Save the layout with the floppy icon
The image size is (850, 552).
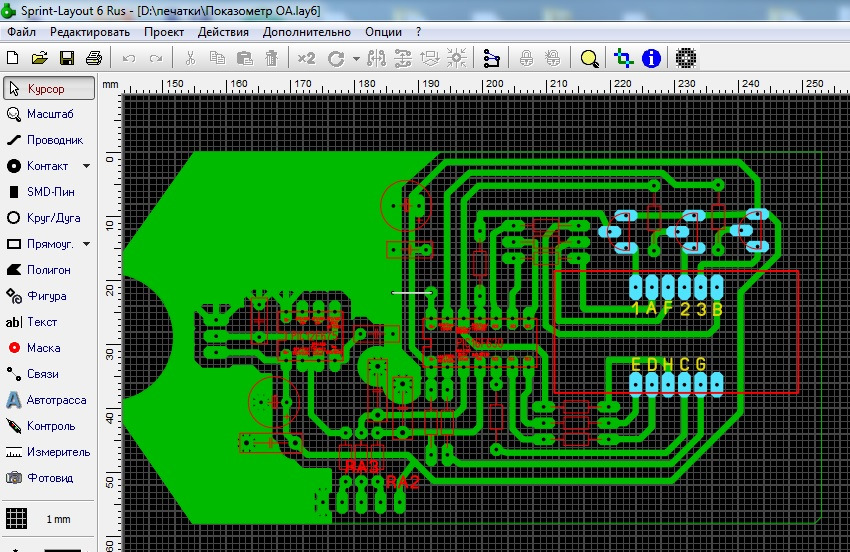[x=67, y=58]
